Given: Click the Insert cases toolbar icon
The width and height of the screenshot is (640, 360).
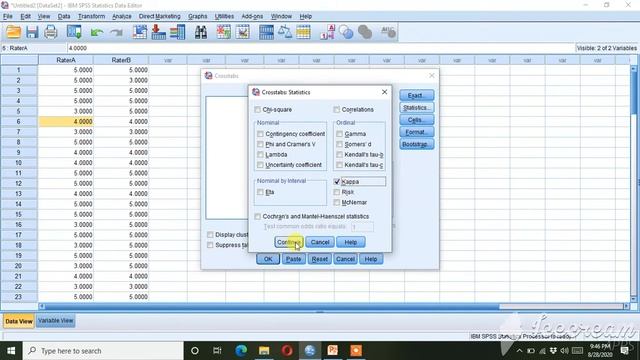Looking at the screenshot, I should (x=223, y=32).
